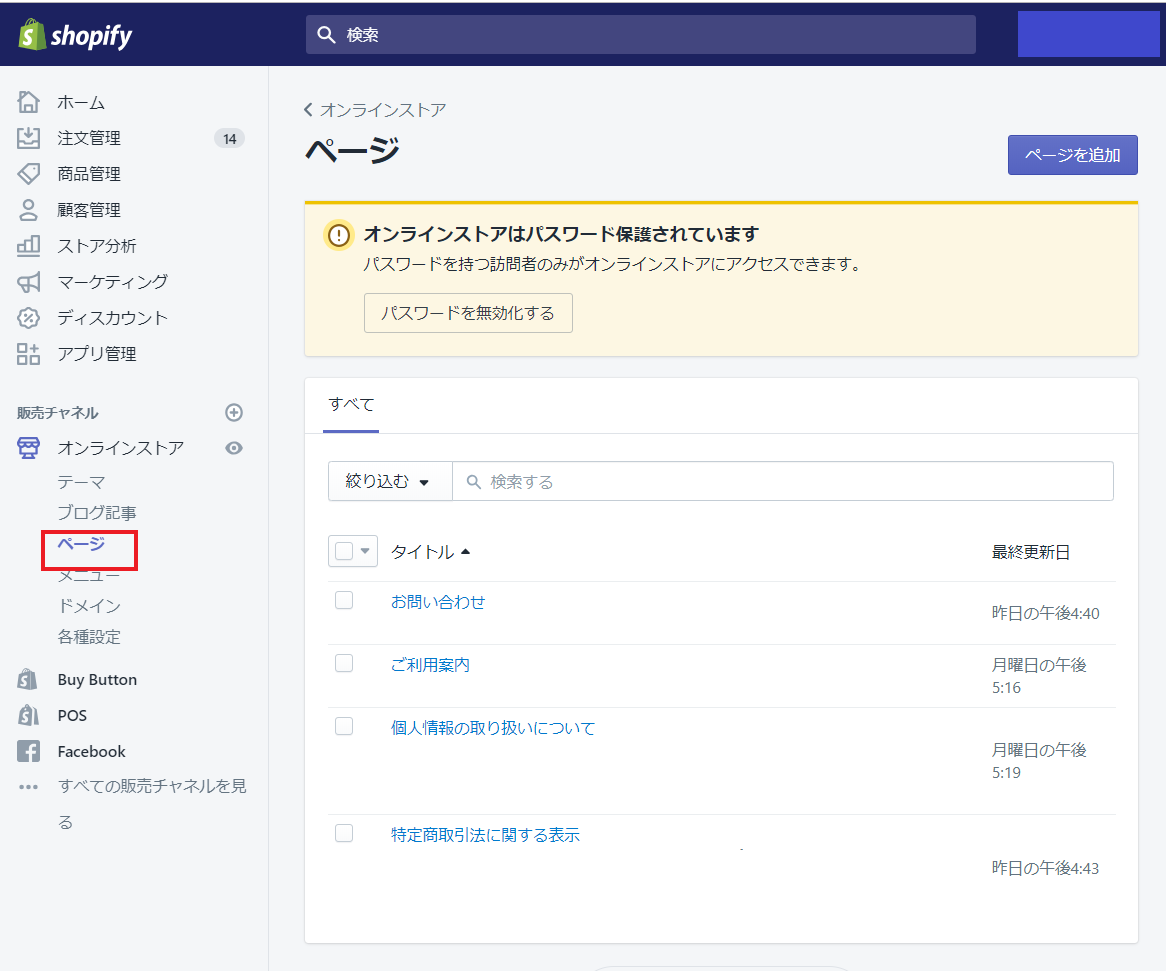Click the ディスカウント percent badge icon
1166x971 pixels.
click(x=28, y=317)
